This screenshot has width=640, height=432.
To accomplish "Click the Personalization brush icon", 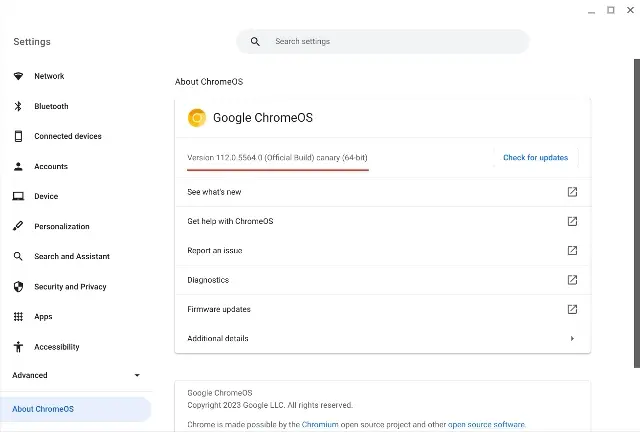I will point(18,226).
